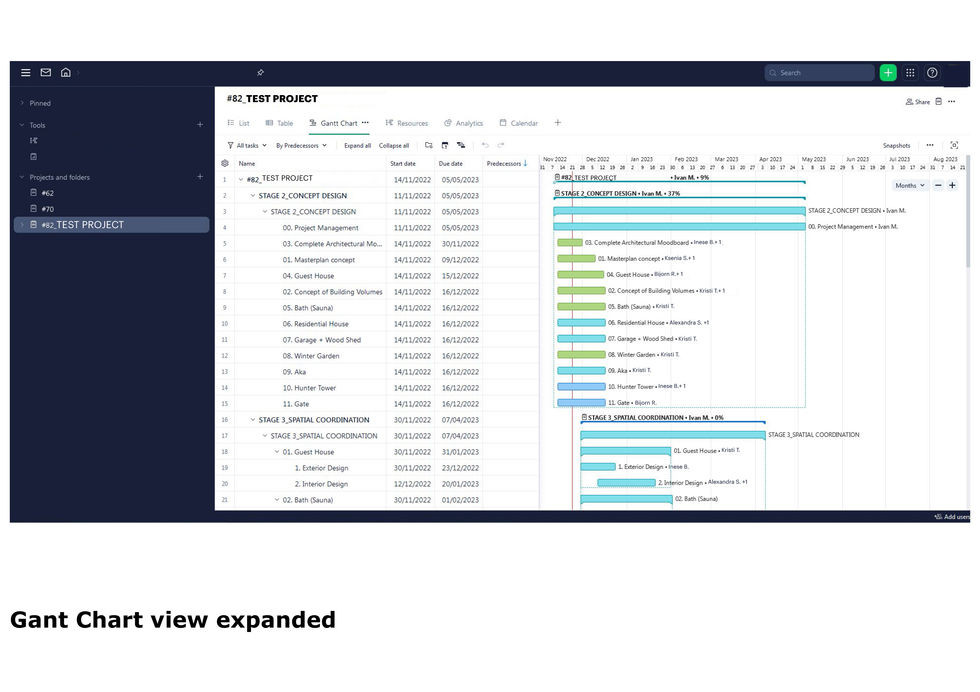Click the calendar toolbar icon

click(x=445, y=145)
